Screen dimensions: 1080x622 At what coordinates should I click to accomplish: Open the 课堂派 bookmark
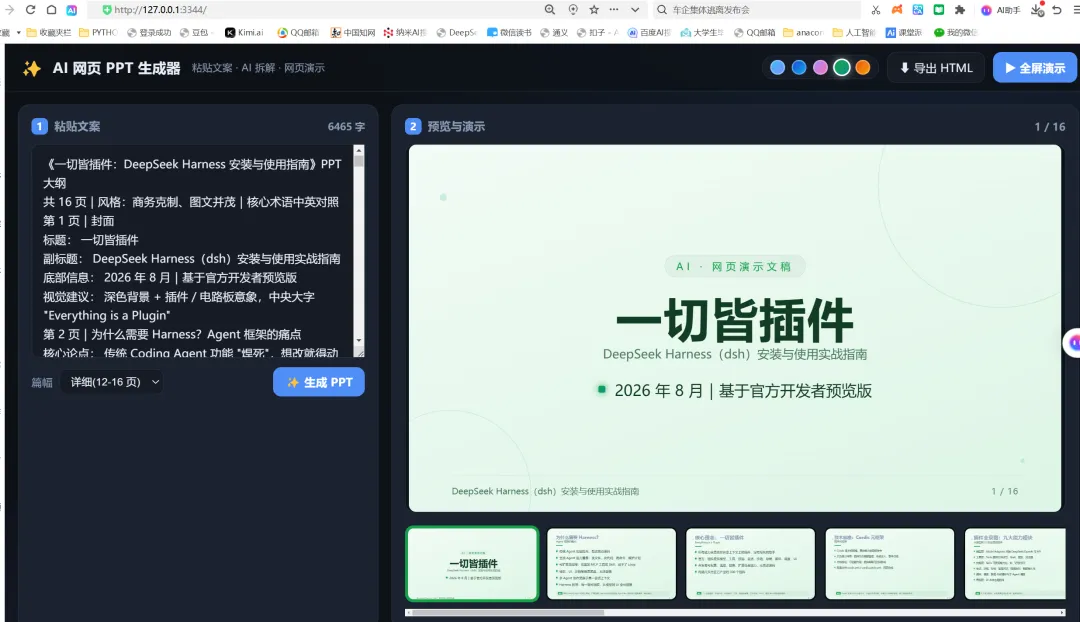(904, 32)
